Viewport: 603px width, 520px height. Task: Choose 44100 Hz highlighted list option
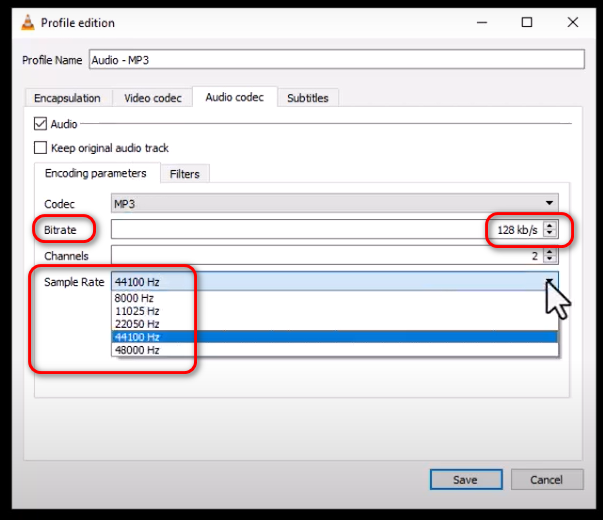pyautogui.click(x=335, y=337)
